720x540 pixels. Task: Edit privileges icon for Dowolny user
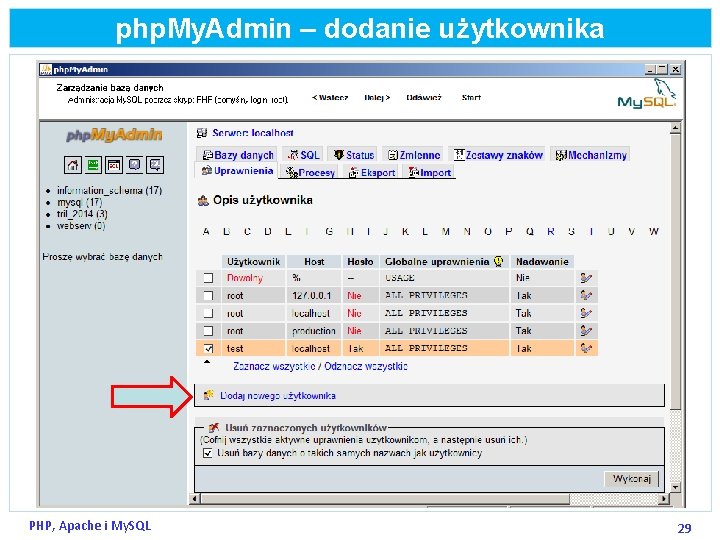[x=586, y=278]
